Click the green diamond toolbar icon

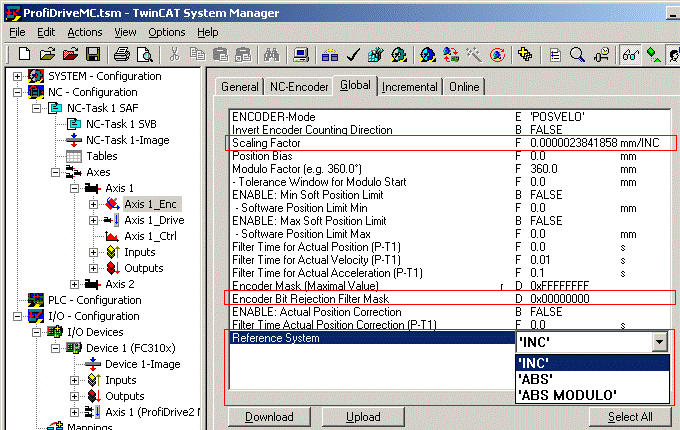(x=653, y=55)
